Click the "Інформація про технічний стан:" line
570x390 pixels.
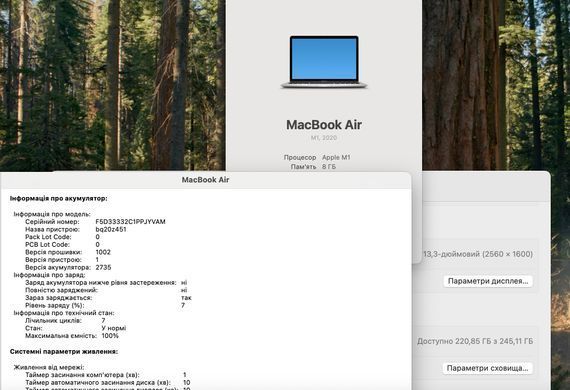(64, 313)
